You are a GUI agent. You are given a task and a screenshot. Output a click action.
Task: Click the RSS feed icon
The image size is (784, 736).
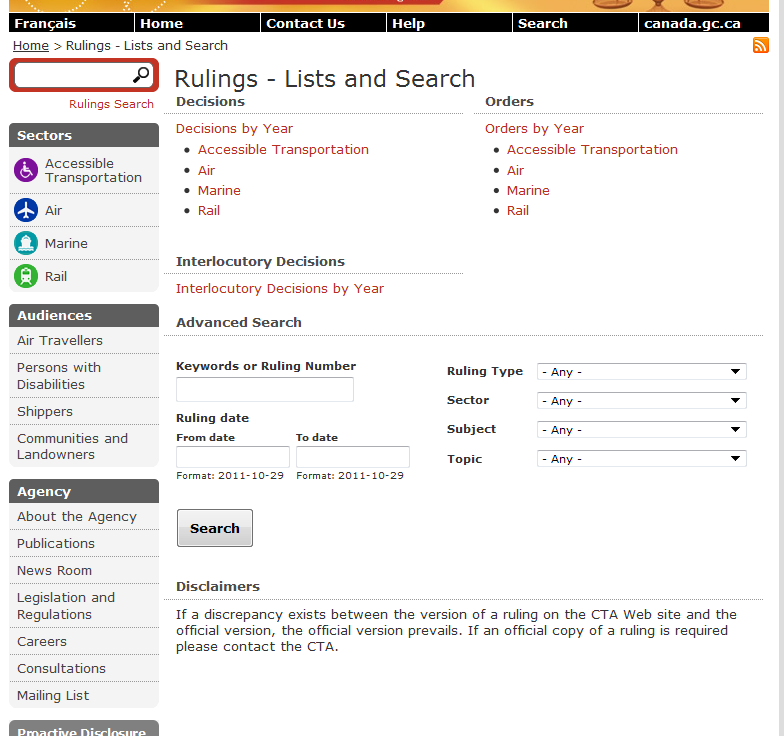[x=761, y=46]
